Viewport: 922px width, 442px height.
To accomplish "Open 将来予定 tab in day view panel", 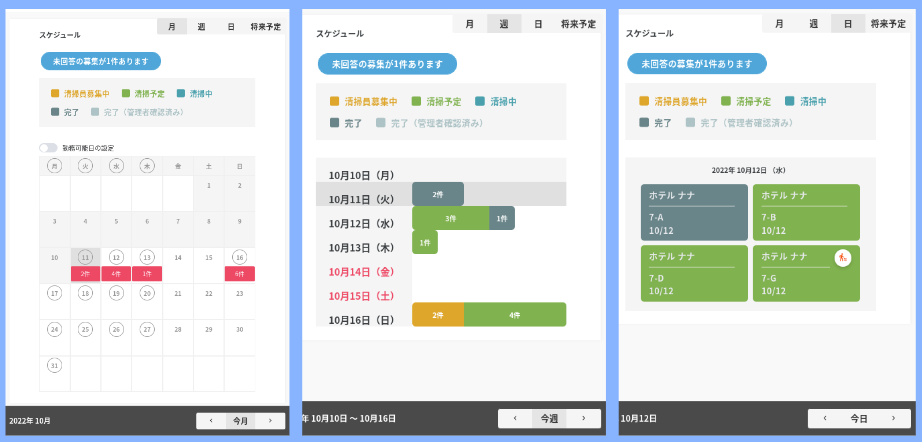I will coord(888,24).
